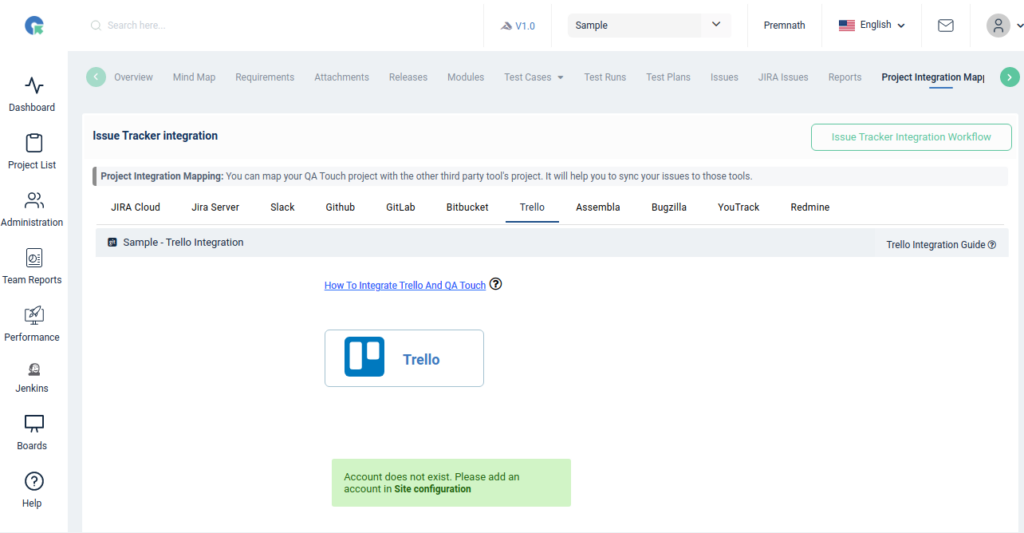Click help icon beside Trello how-to link
This screenshot has width=1024, height=533.
coord(496,284)
